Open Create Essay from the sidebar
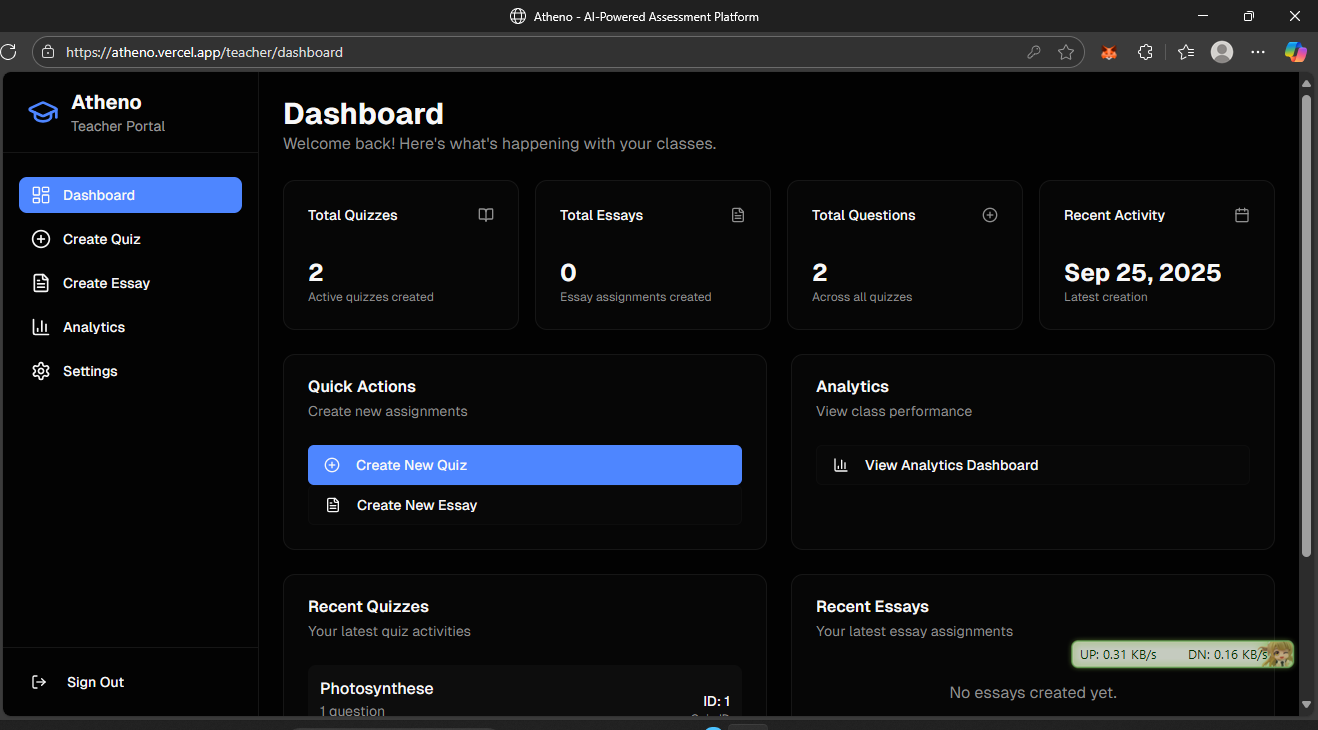 tap(130, 283)
